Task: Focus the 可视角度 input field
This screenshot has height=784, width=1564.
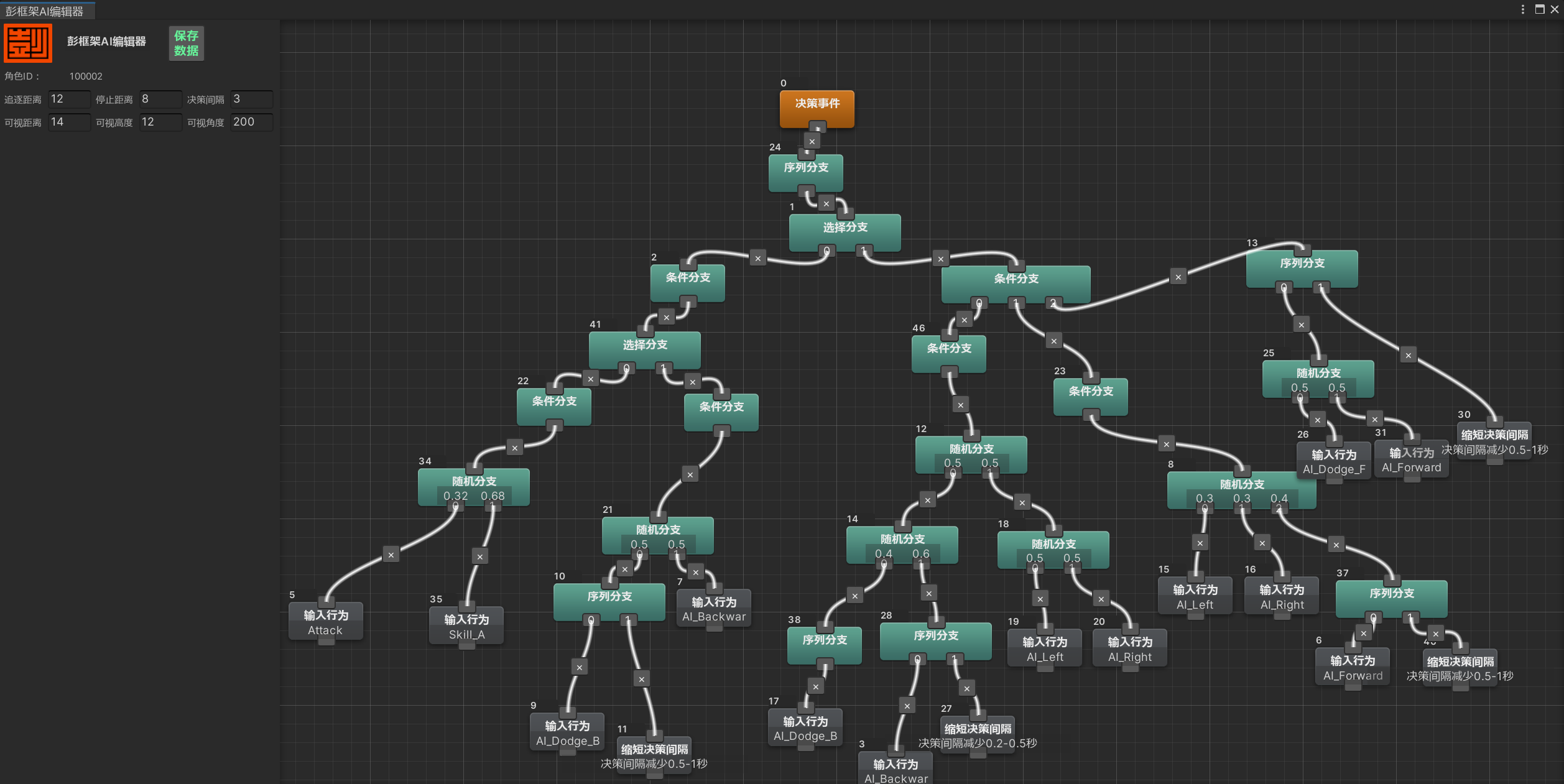Action: [x=251, y=122]
